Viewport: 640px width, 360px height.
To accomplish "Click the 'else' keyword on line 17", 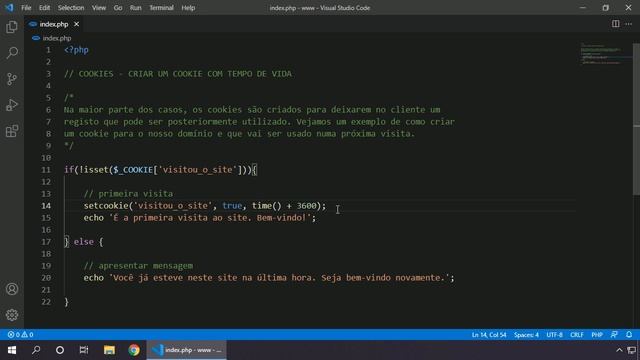I will tap(84, 242).
